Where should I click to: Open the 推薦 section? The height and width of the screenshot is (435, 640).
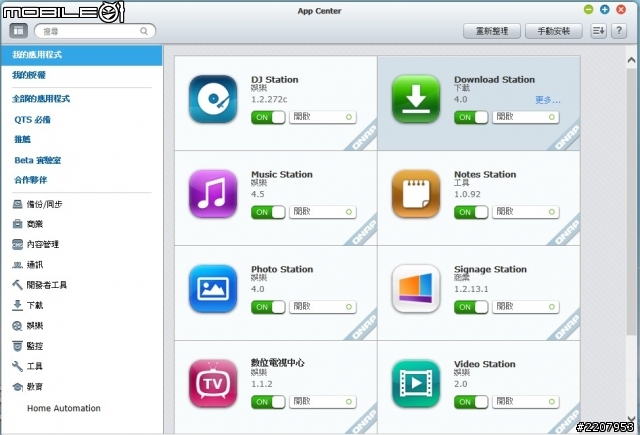coord(22,140)
